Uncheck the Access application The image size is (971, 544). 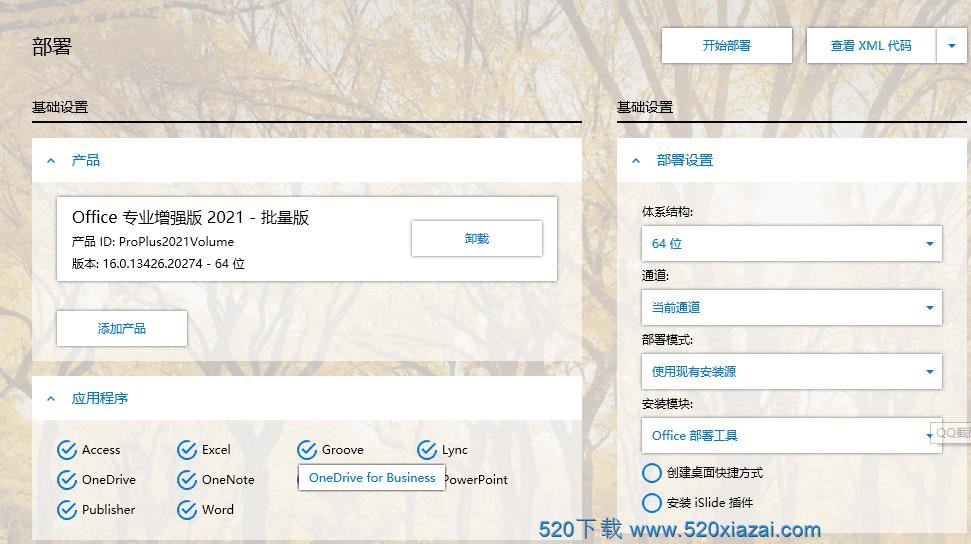click(x=67, y=450)
